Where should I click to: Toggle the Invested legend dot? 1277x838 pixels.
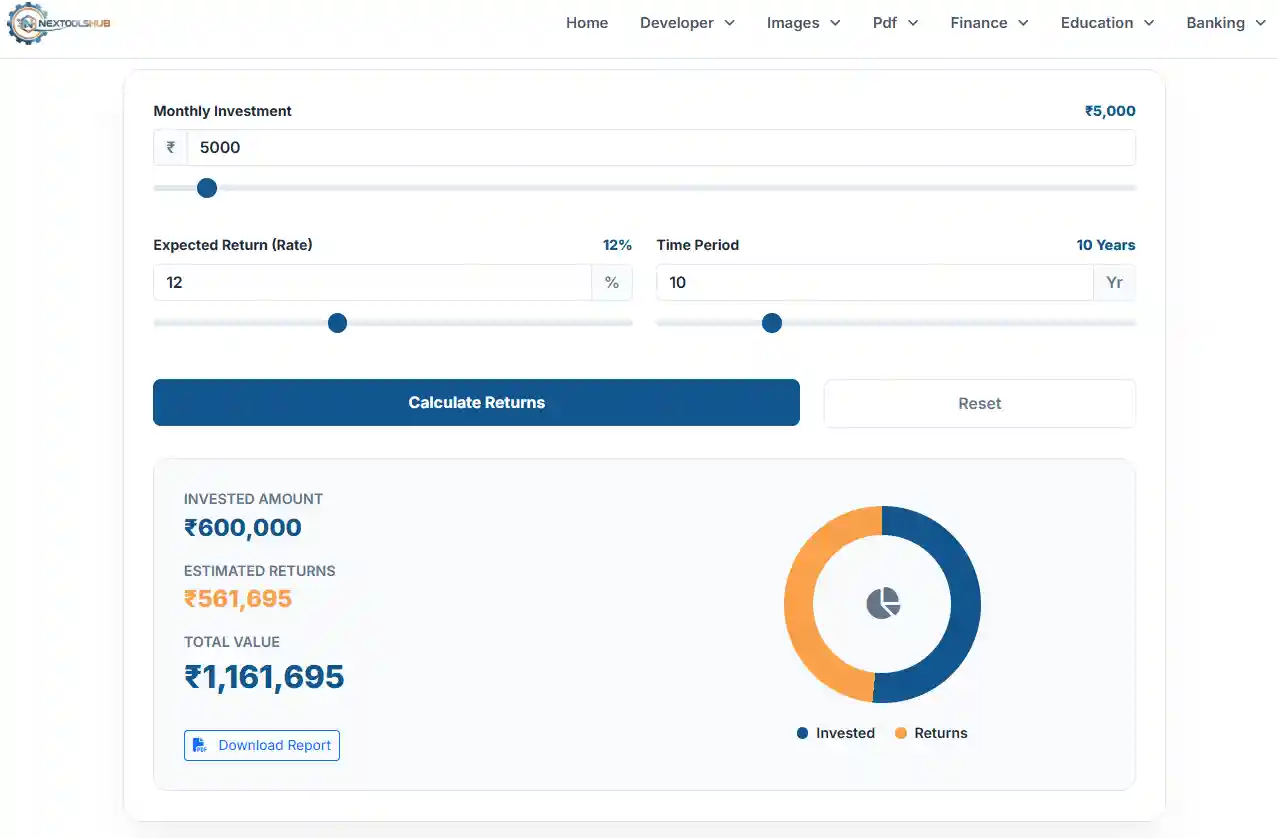pos(802,733)
